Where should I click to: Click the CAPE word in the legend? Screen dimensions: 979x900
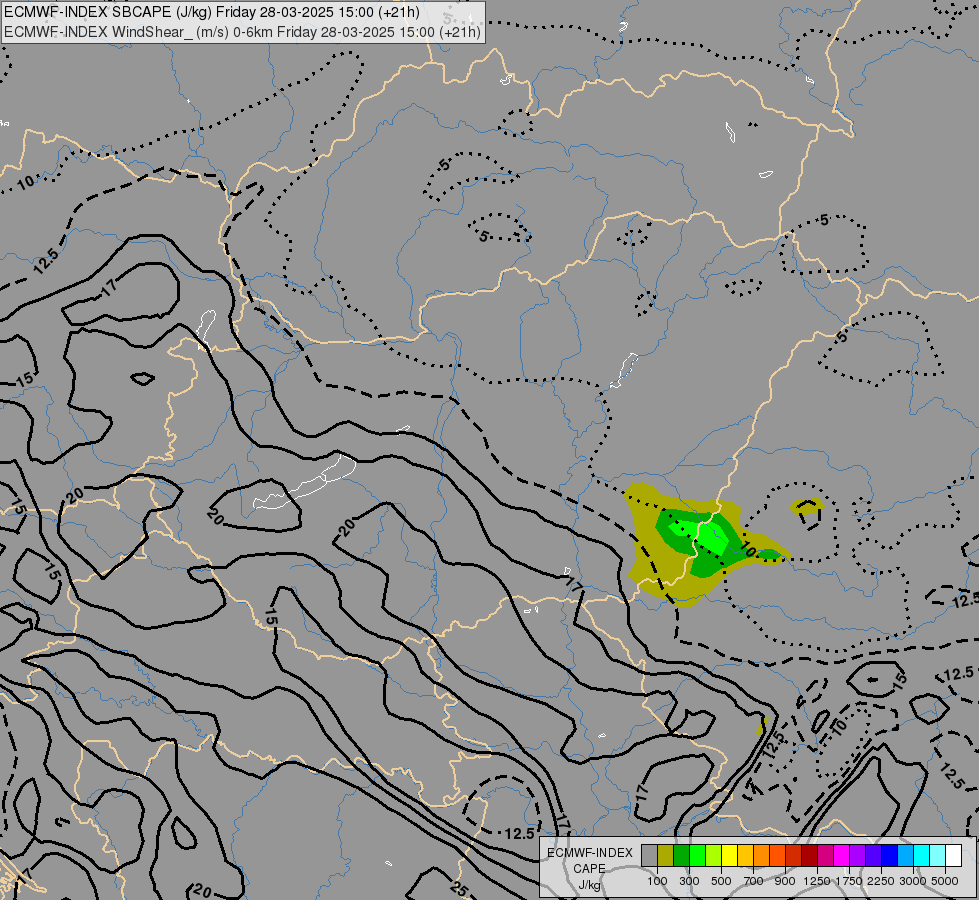point(589,869)
